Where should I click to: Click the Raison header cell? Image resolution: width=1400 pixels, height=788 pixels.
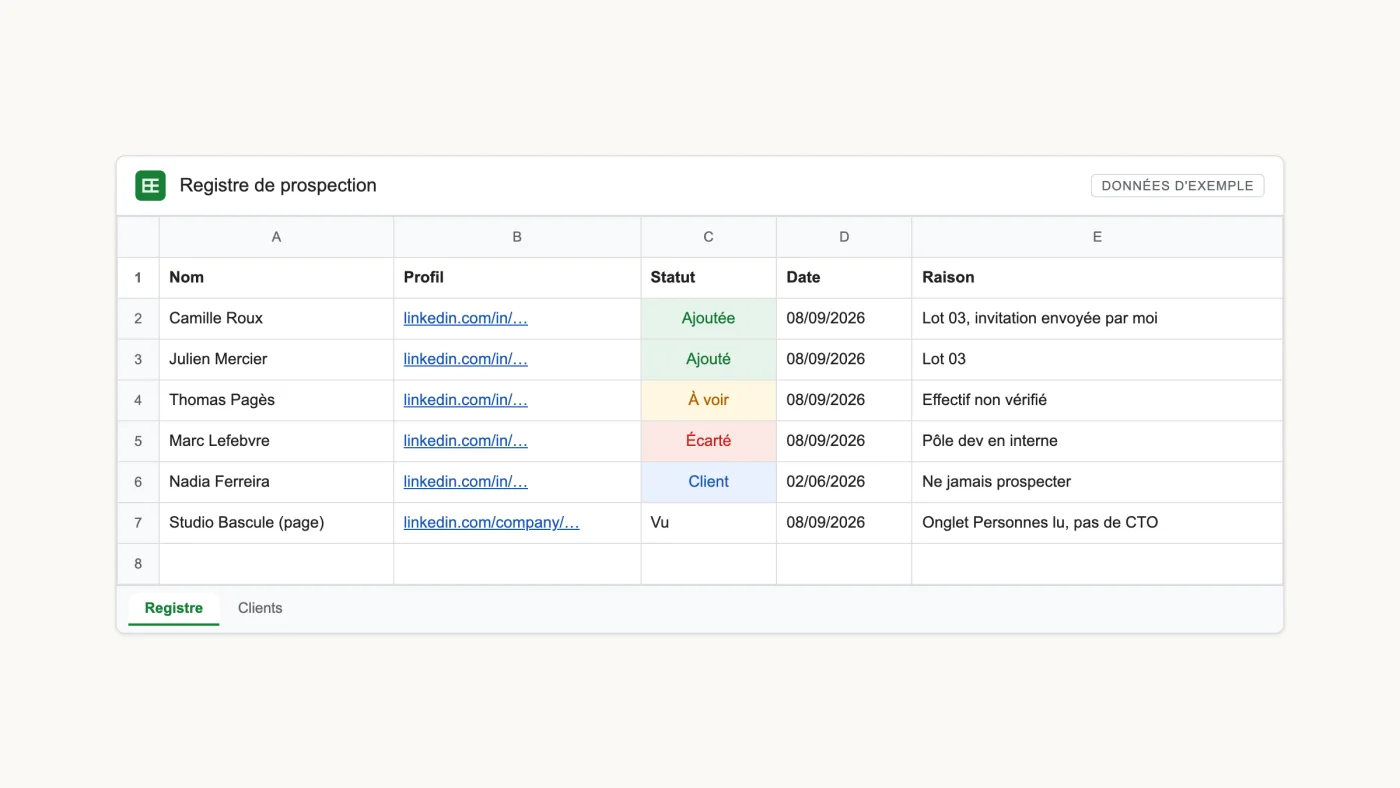[1097, 278]
